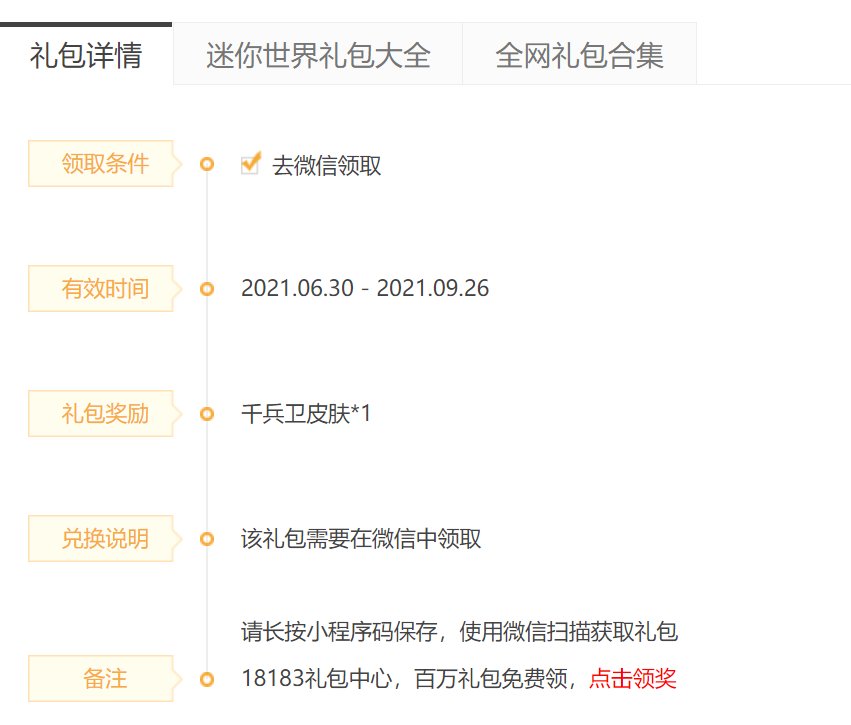Image resolution: width=851 pixels, height=725 pixels.
Task: Click the orange timeline dot beside 兑换说明
Action: pyautogui.click(x=207, y=538)
